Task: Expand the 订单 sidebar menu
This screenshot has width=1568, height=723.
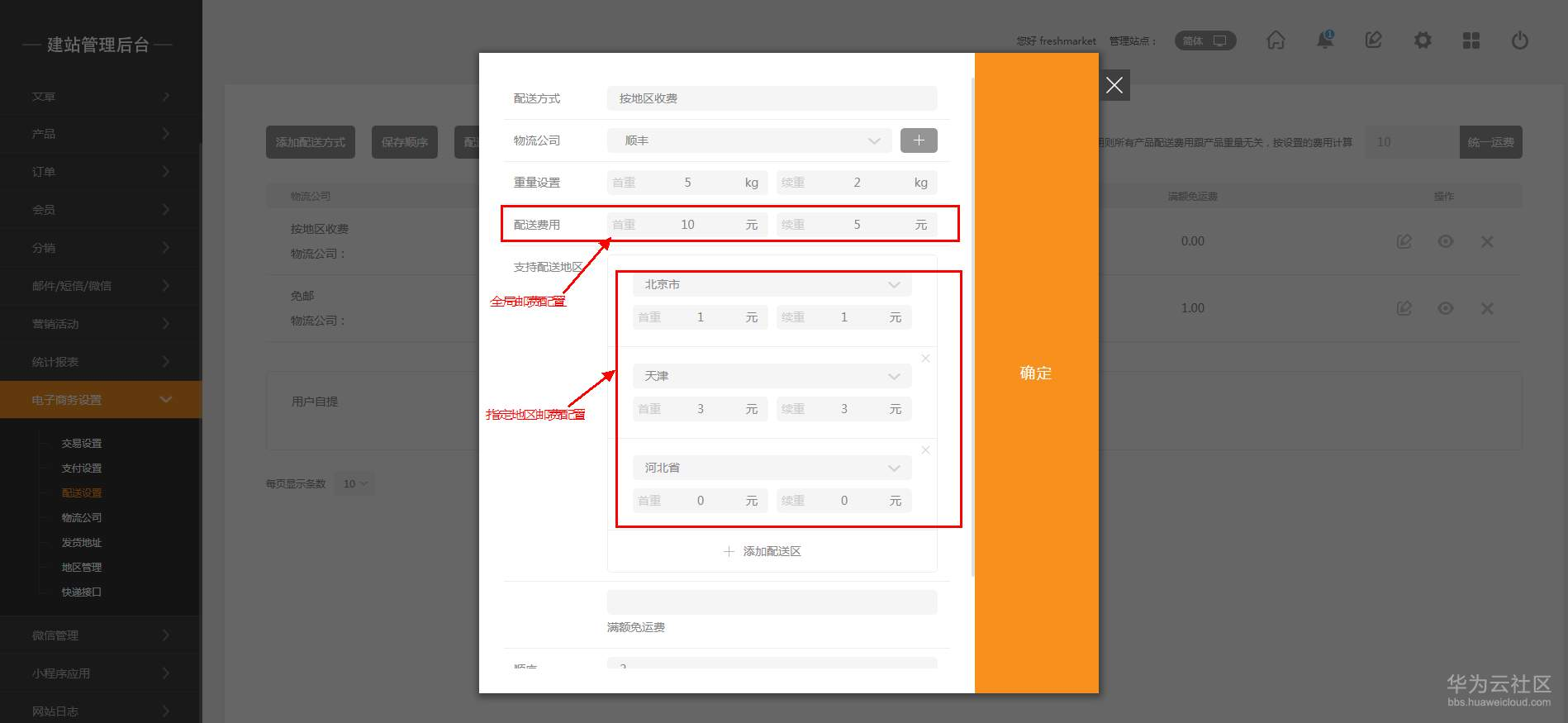Action: (101, 172)
